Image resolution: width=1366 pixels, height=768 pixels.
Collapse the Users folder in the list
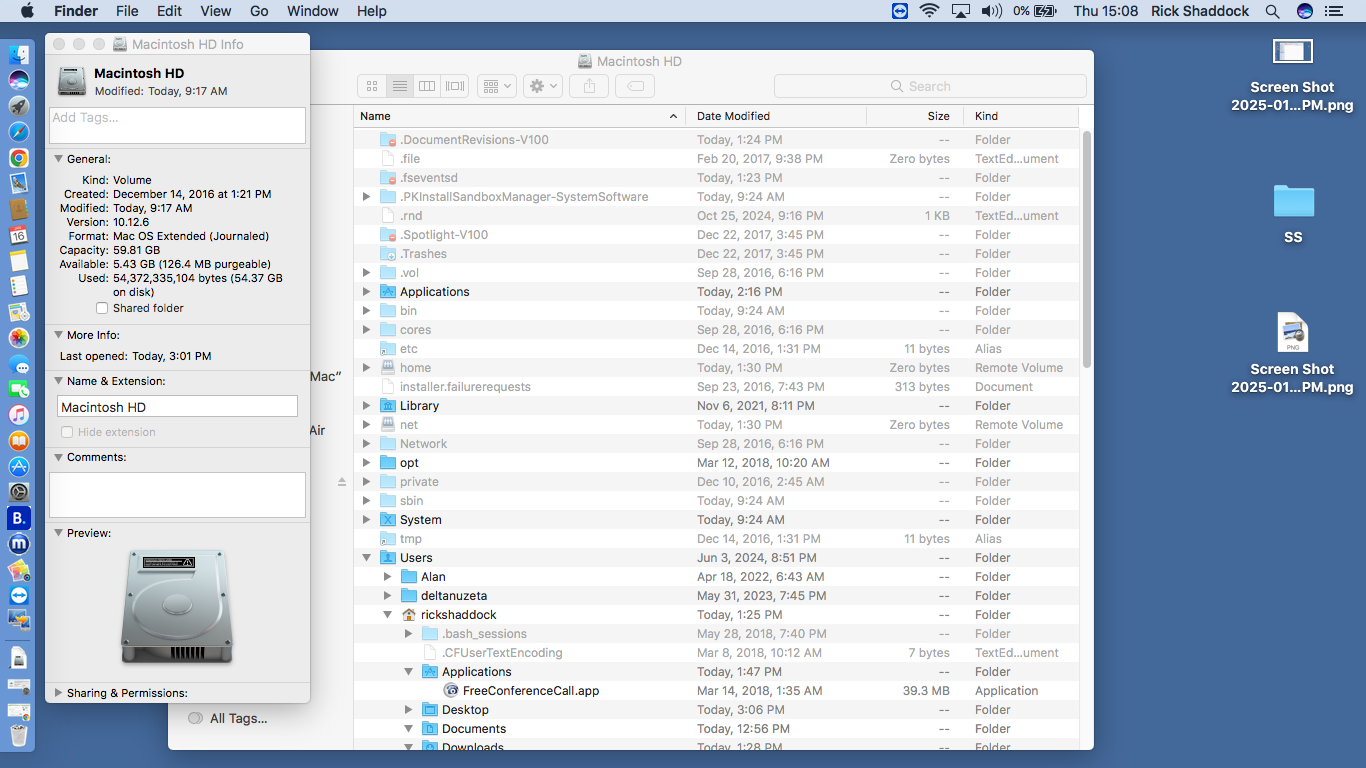[367, 558]
